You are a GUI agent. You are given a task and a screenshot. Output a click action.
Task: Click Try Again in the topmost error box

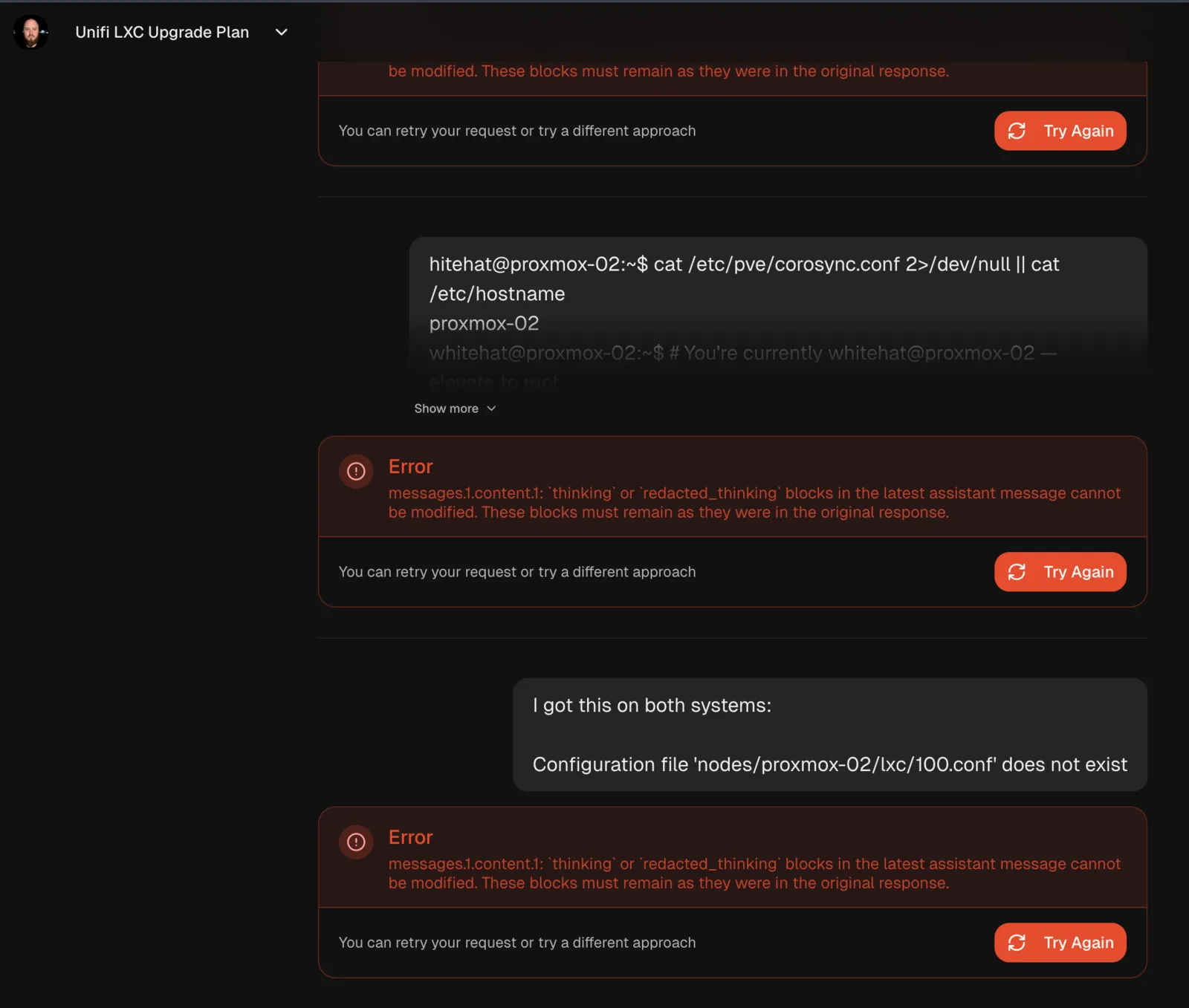click(x=1060, y=131)
